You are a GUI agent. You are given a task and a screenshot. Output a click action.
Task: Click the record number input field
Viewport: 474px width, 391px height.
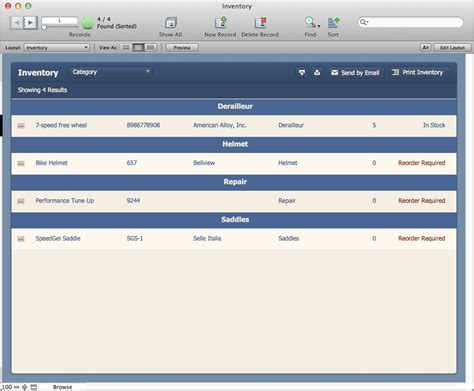tap(59, 21)
